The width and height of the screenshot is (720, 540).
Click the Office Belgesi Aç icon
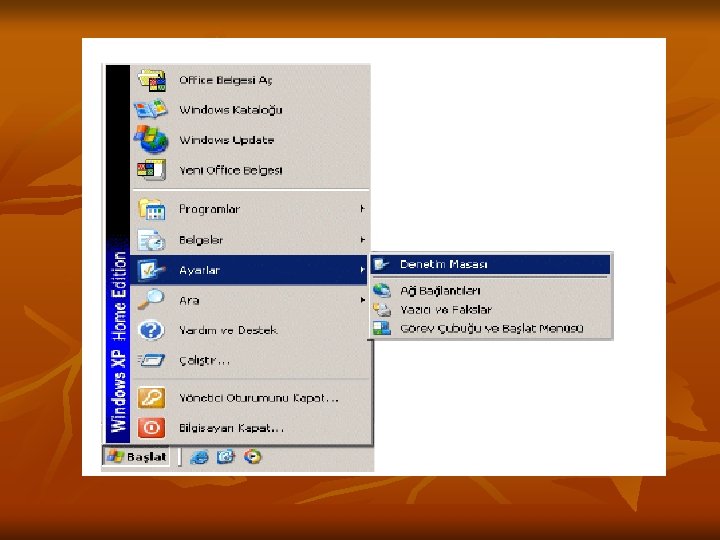click(x=152, y=80)
